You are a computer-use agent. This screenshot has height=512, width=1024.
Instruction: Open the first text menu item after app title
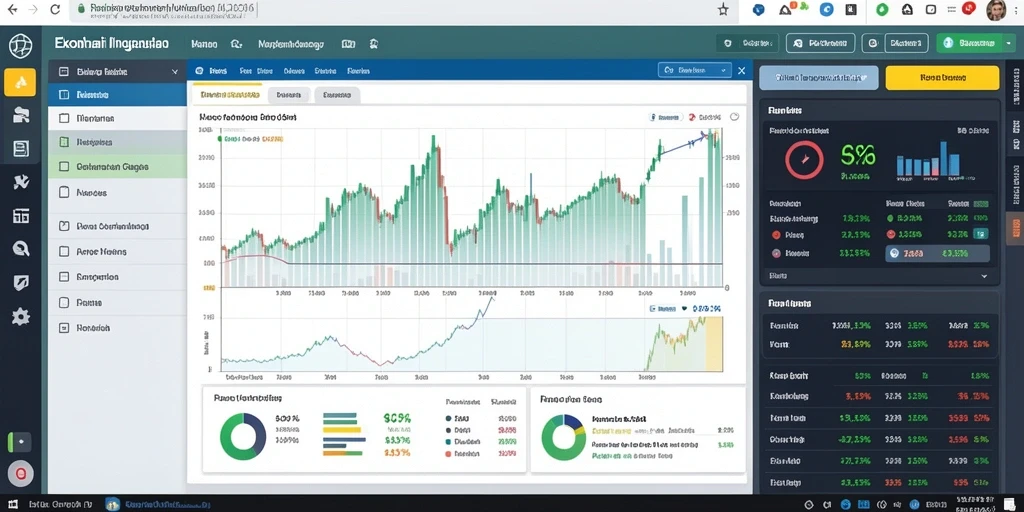coord(204,44)
